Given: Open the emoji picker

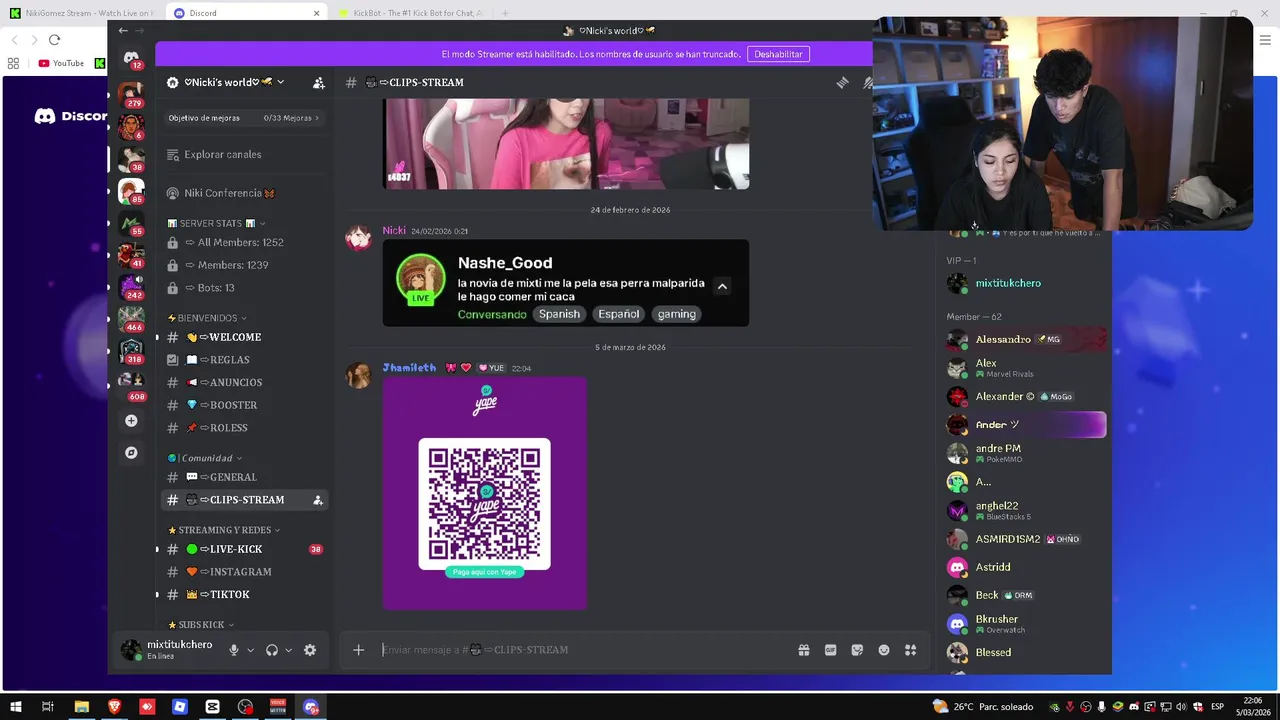Looking at the screenshot, I should click(884, 650).
